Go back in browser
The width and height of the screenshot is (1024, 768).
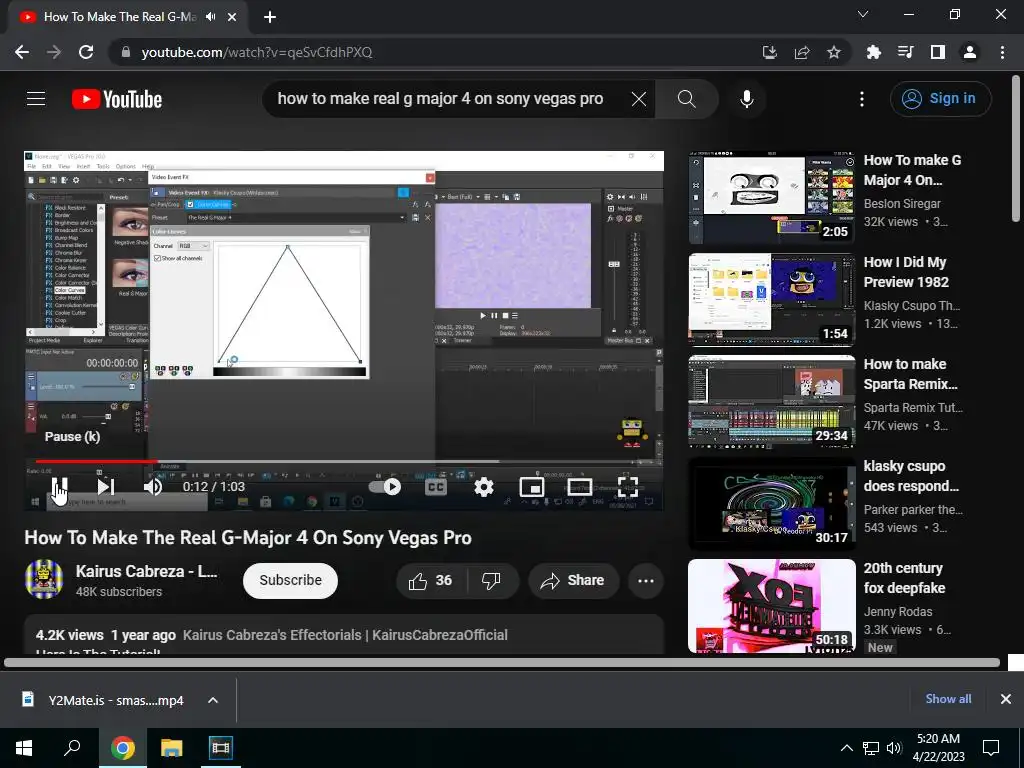pyautogui.click(x=22, y=52)
